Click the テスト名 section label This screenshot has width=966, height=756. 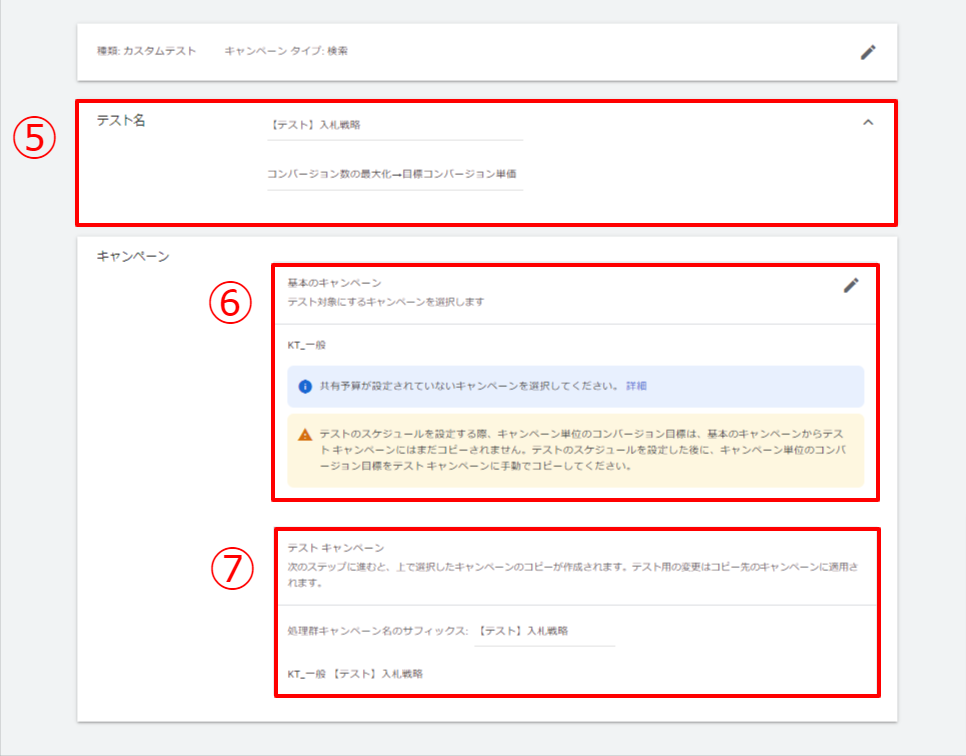121,120
